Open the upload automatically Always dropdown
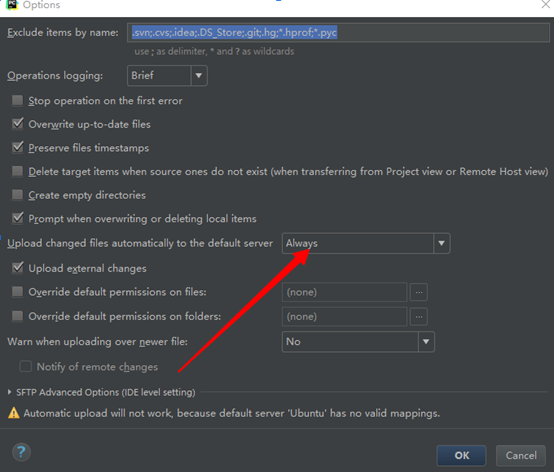The image size is (554, 472). 366,243
